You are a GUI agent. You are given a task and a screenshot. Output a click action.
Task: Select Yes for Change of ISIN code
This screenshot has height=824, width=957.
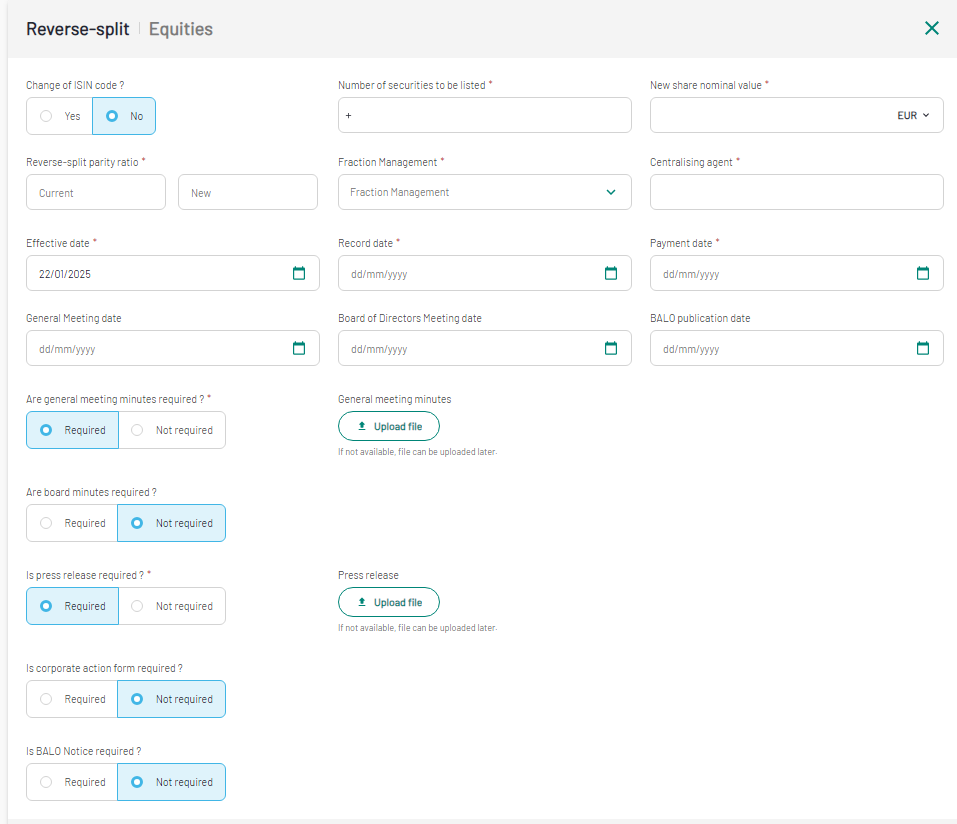coord(59,116)
